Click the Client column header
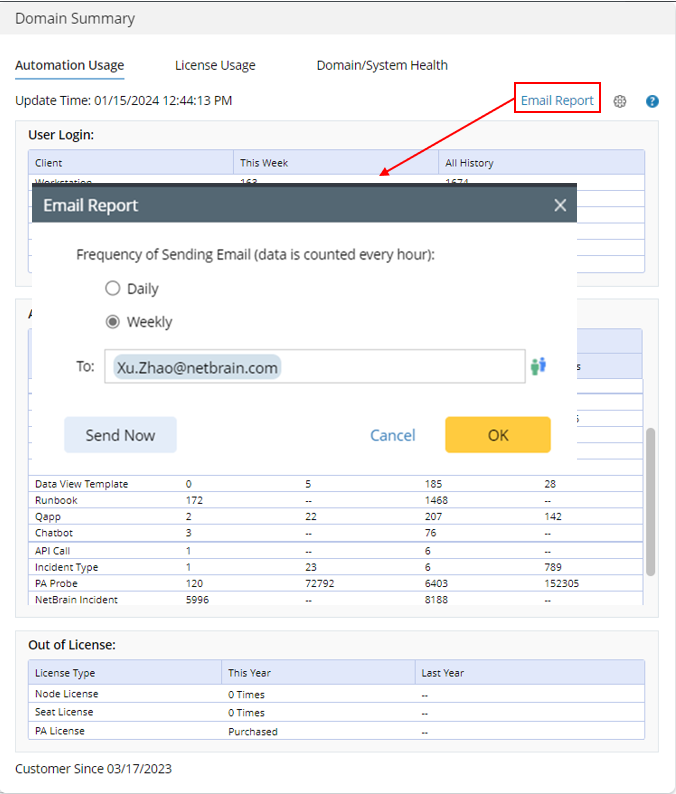Screen dimensions: 676x794 click(49, 162)
